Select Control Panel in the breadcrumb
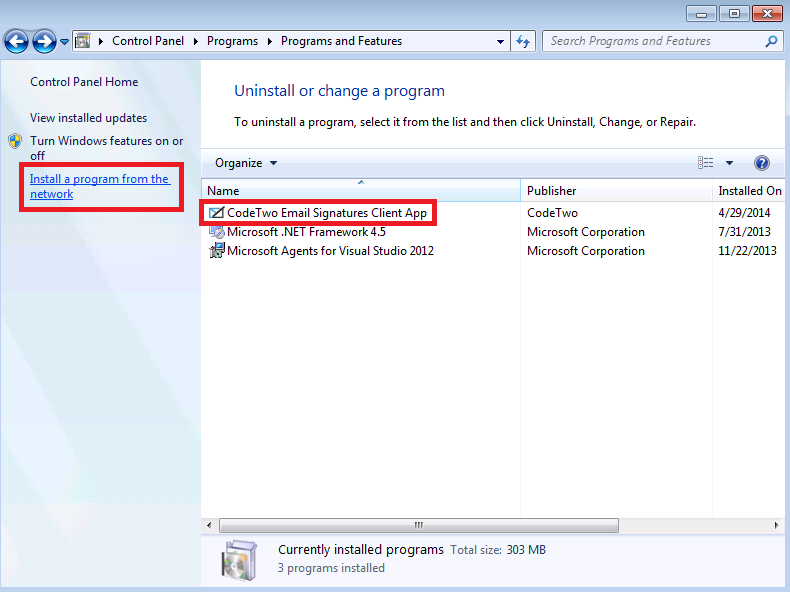790x592 pixels. (148, 41)
